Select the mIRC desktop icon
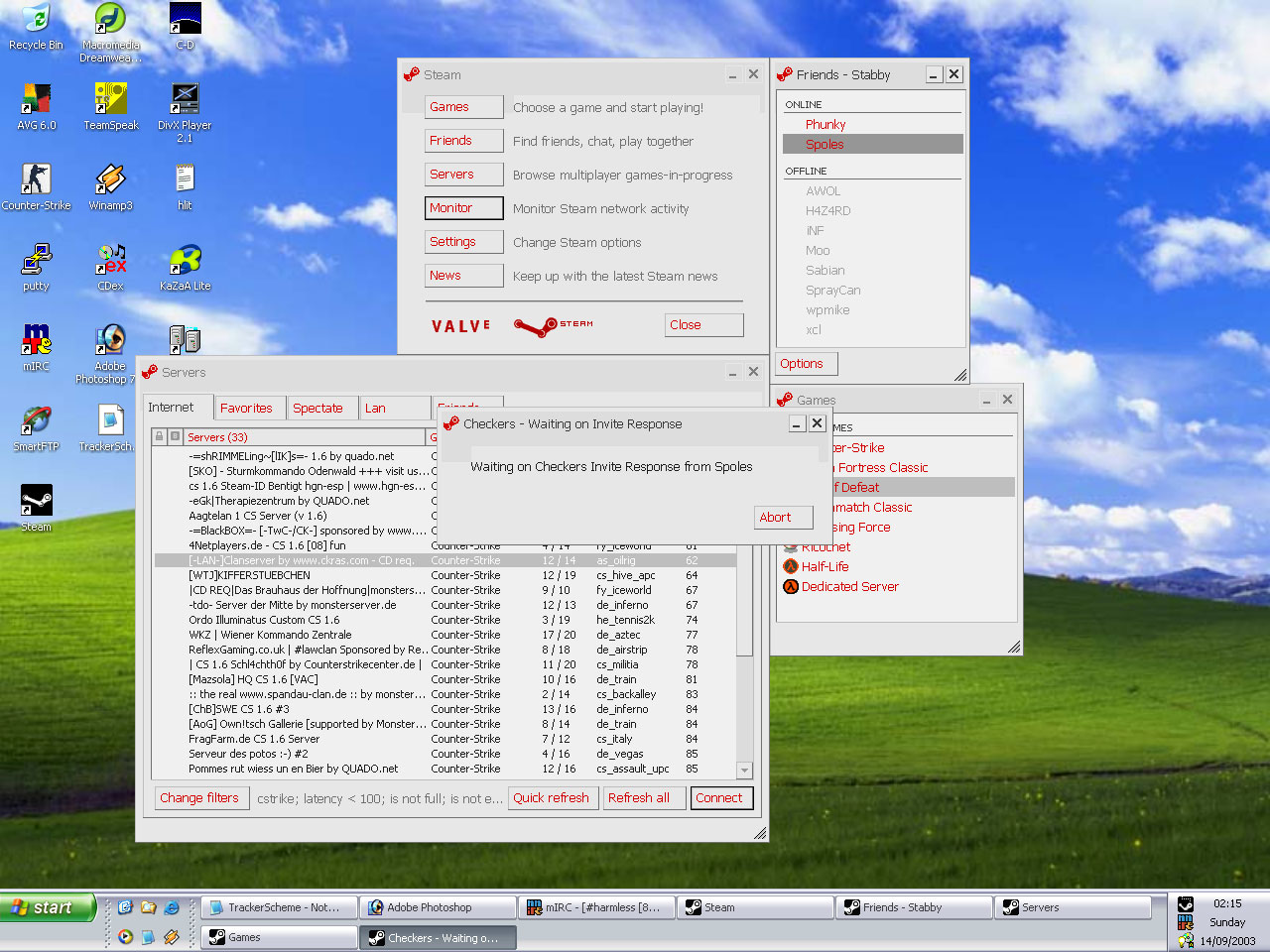1270x952 pixels. pyautogui.click(x=36, y=348)
